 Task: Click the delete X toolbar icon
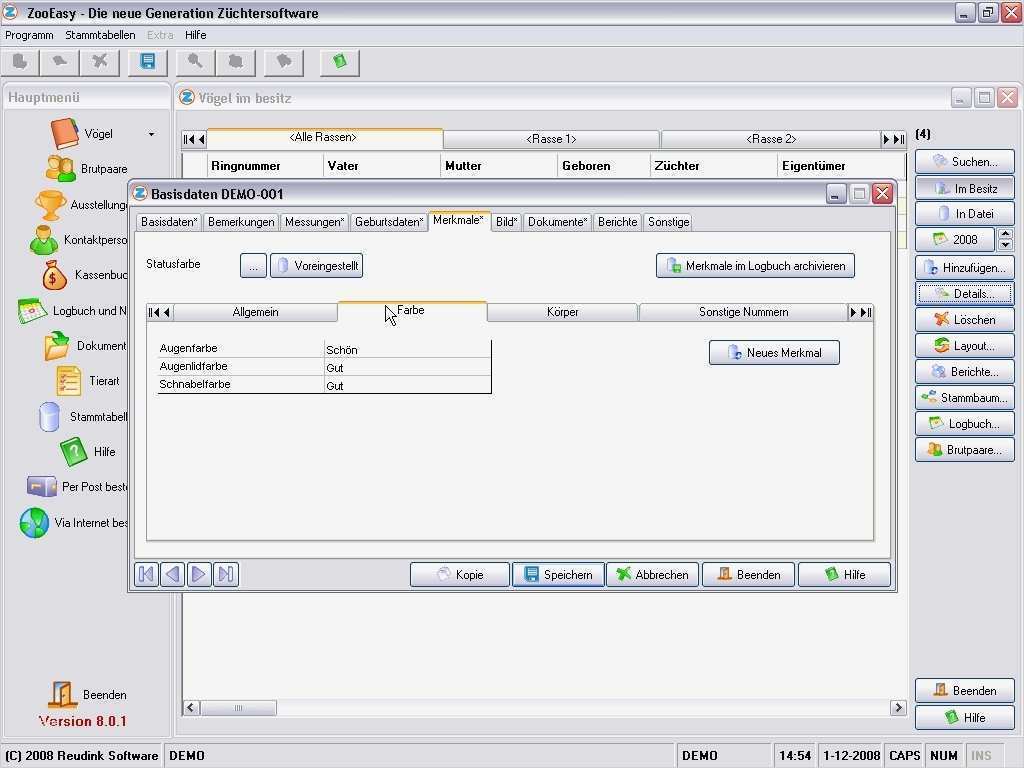tap(99, 62)
